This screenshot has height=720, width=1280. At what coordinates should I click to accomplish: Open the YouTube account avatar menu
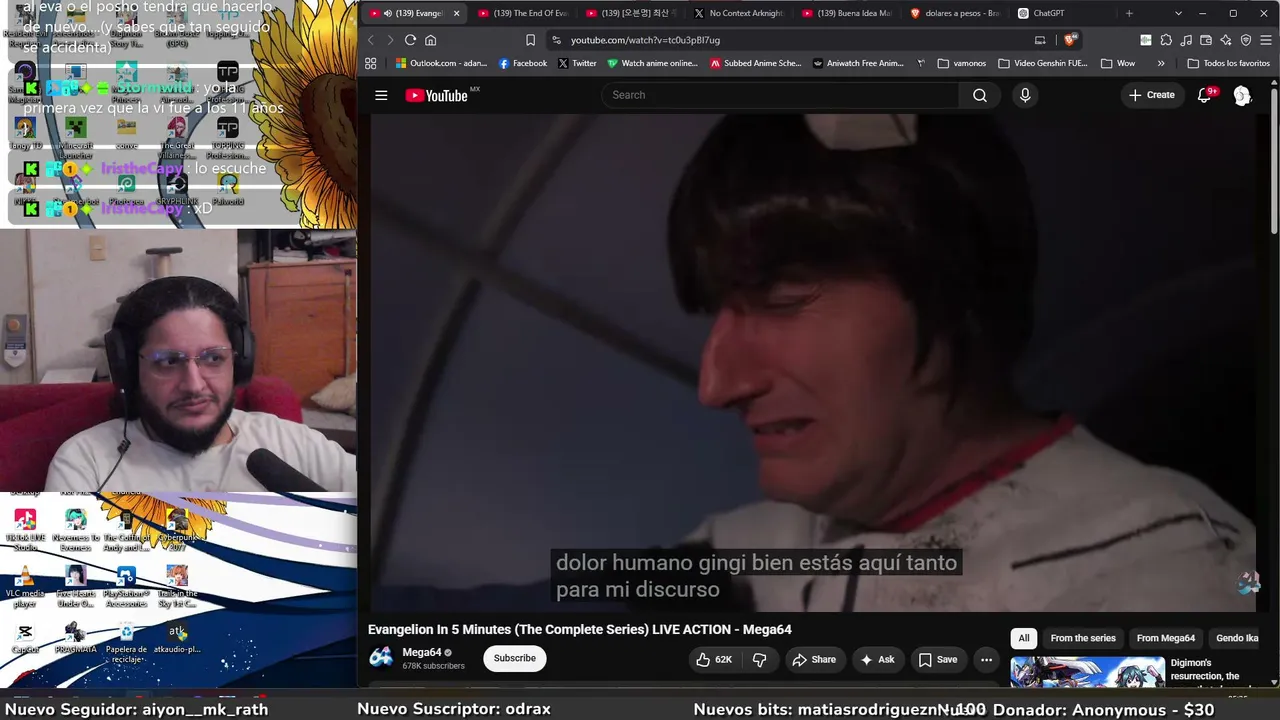(x=1242, y=95)
